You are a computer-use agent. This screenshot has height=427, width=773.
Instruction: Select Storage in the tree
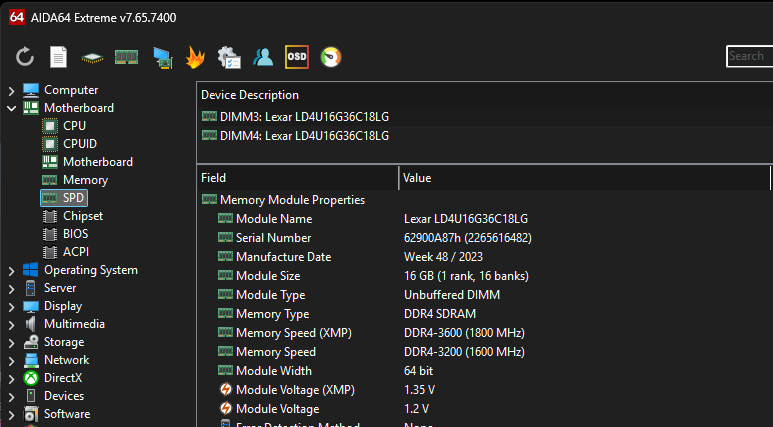click(64, 342)
